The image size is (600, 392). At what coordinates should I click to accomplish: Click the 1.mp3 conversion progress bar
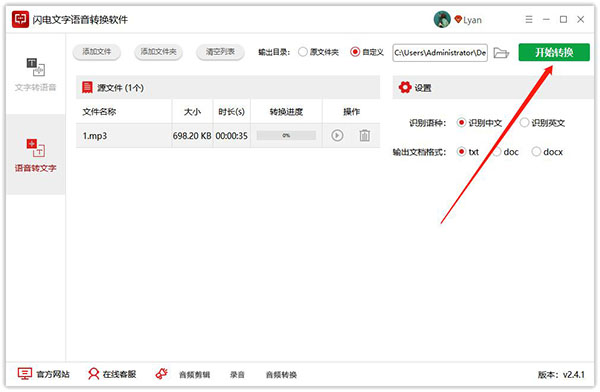coord(286,136)
